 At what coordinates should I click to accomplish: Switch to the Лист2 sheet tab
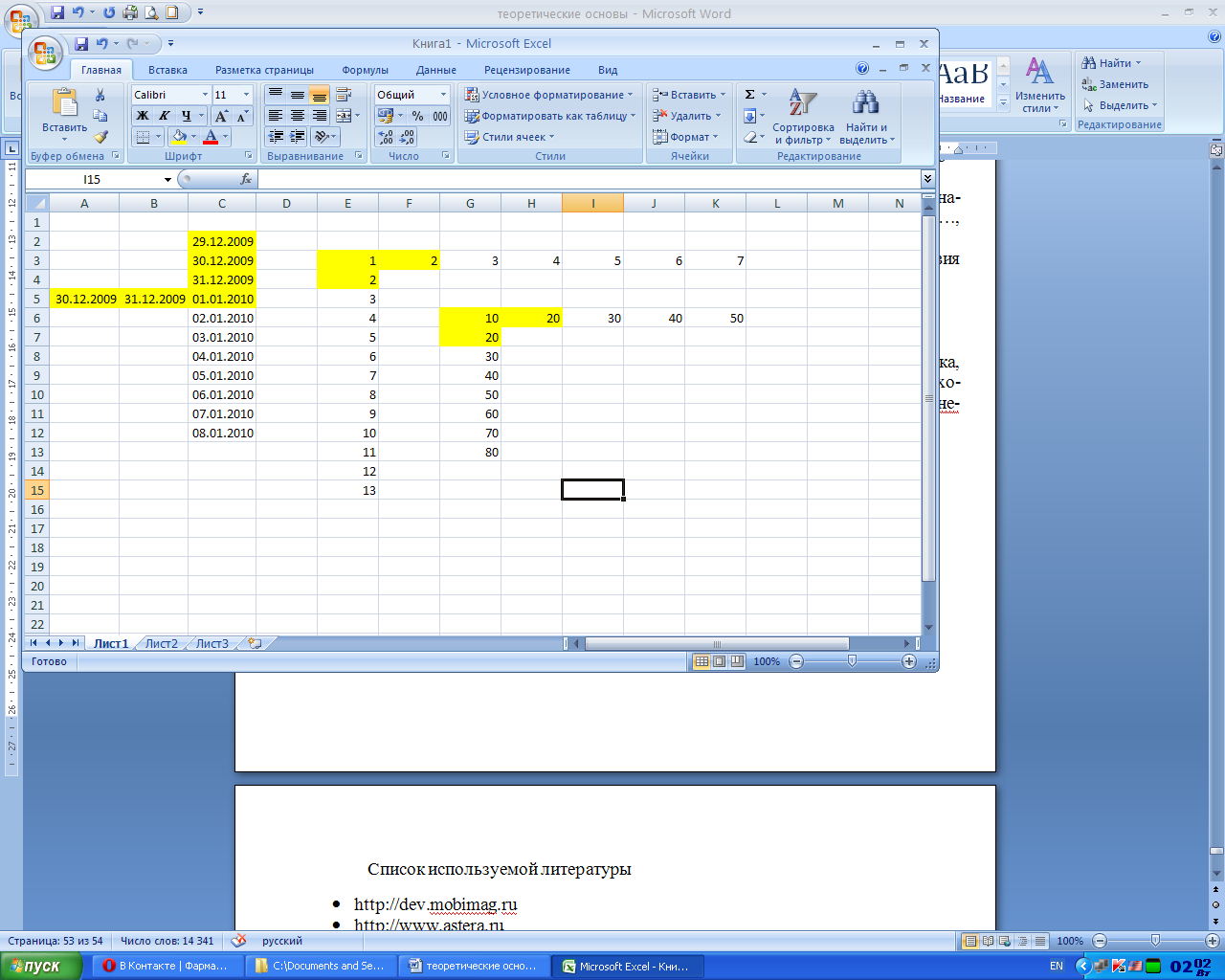pos(162,644)
